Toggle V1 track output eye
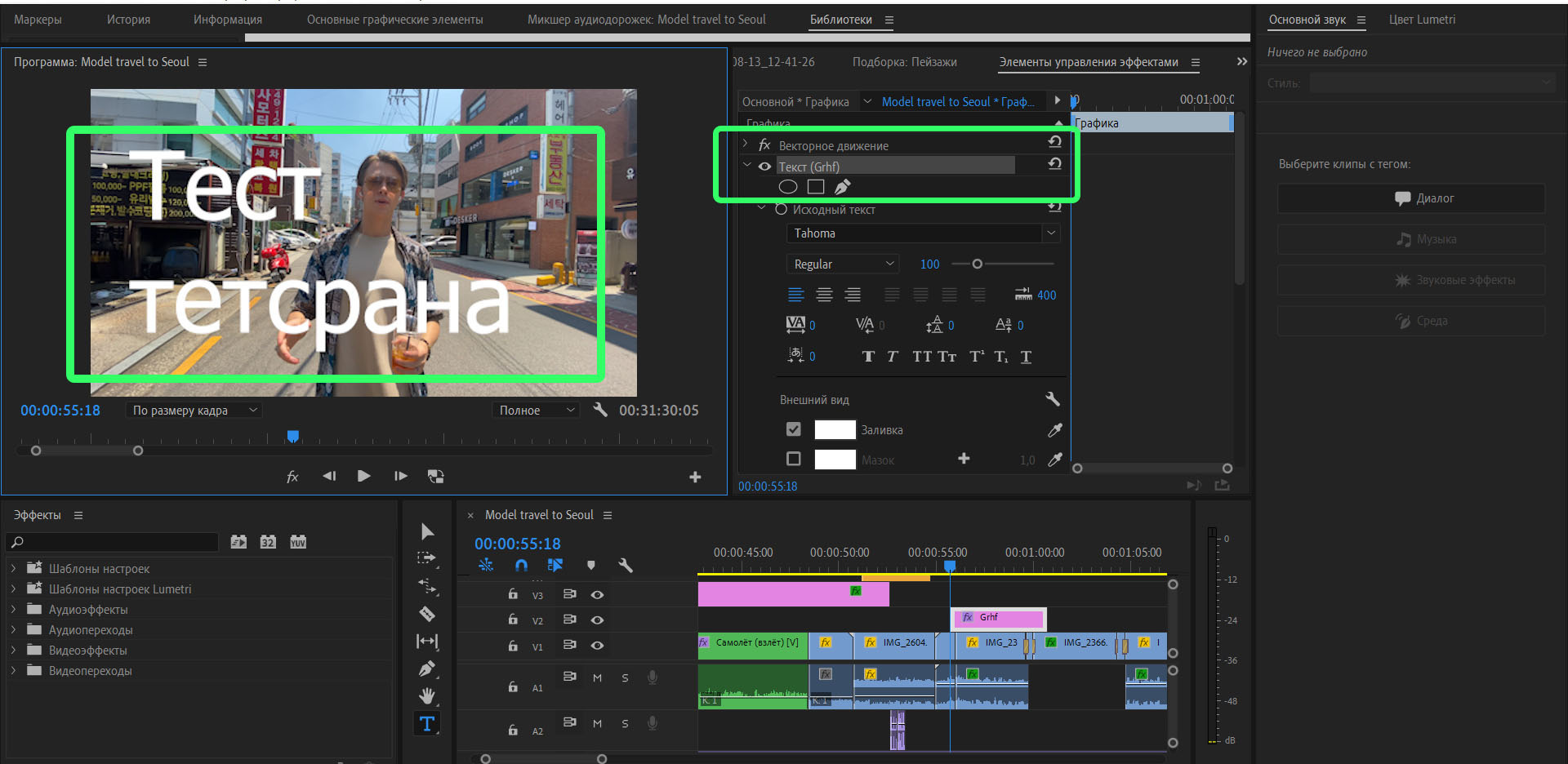The width and height of the screenshot is (1568, 764). [x=597, y=645]
